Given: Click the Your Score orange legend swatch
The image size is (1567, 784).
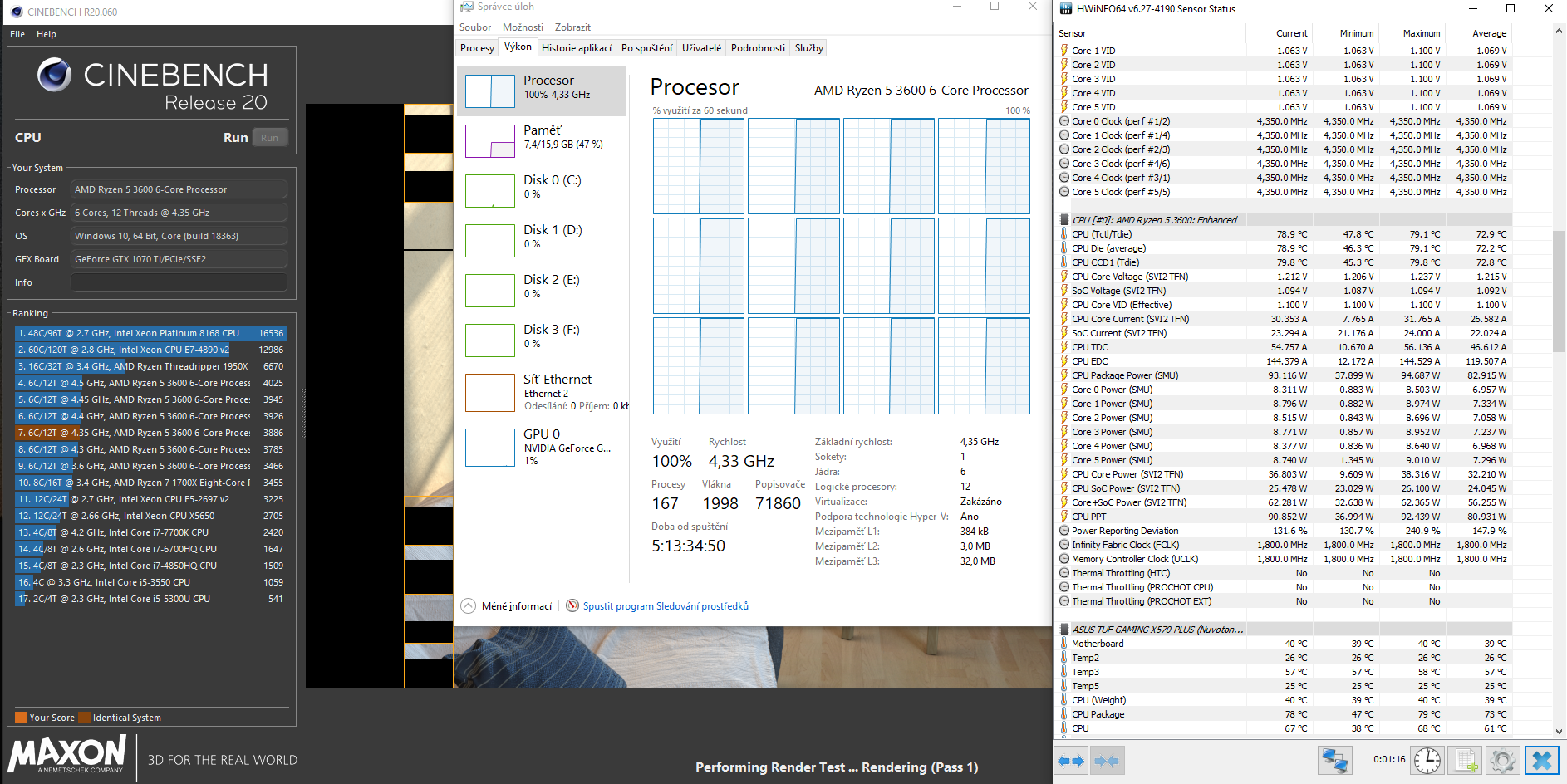Looking at the screenshot, I should coord(21,718).
